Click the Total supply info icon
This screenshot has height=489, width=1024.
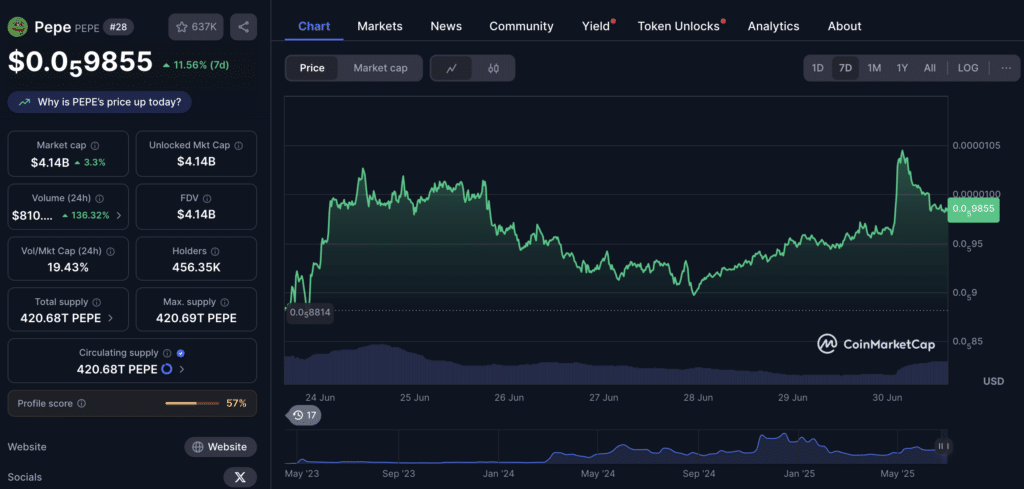coord(97,302)
